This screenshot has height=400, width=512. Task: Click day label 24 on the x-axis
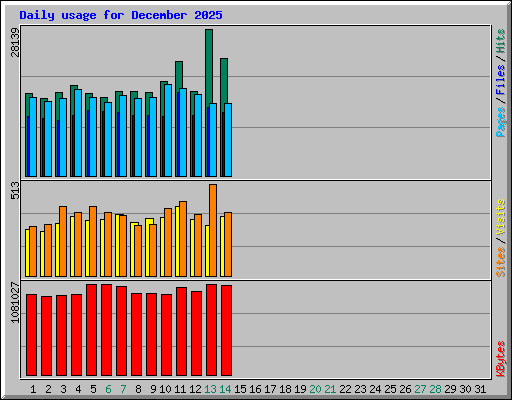pos(375,389)
